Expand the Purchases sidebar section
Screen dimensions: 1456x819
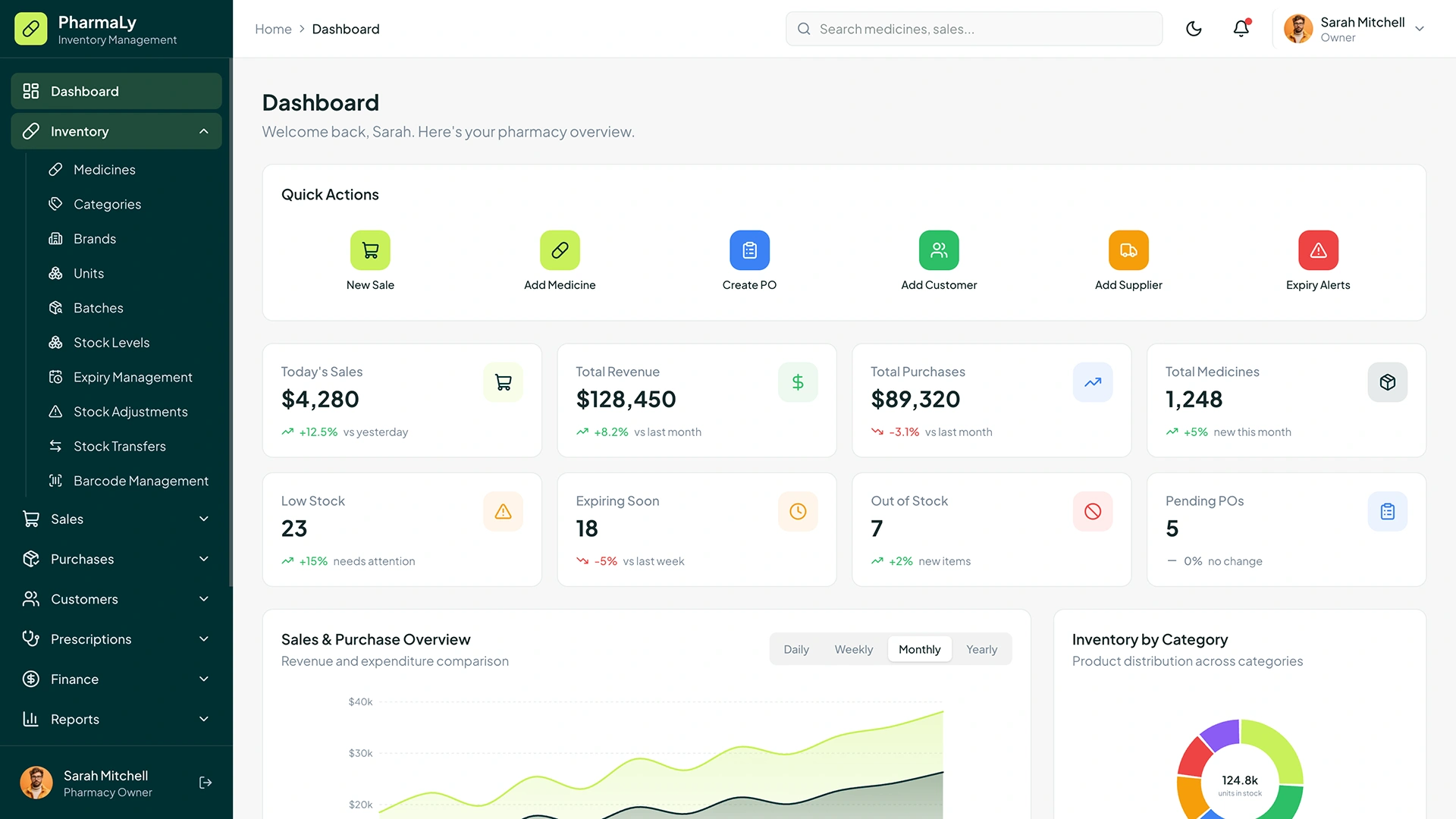(116, 559)
